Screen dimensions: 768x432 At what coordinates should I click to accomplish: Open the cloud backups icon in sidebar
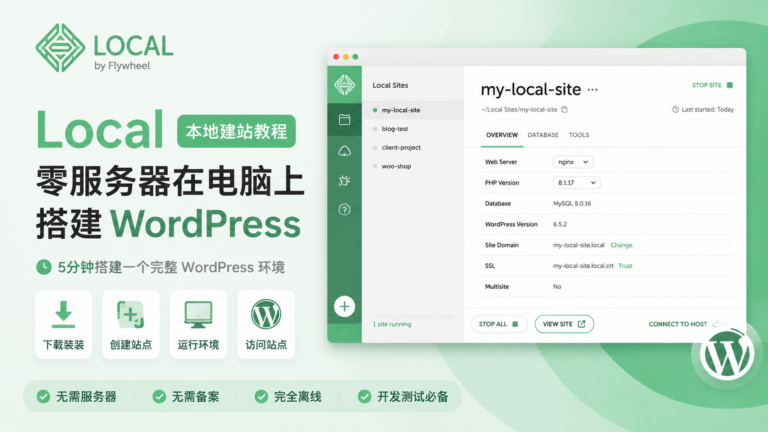344,151
